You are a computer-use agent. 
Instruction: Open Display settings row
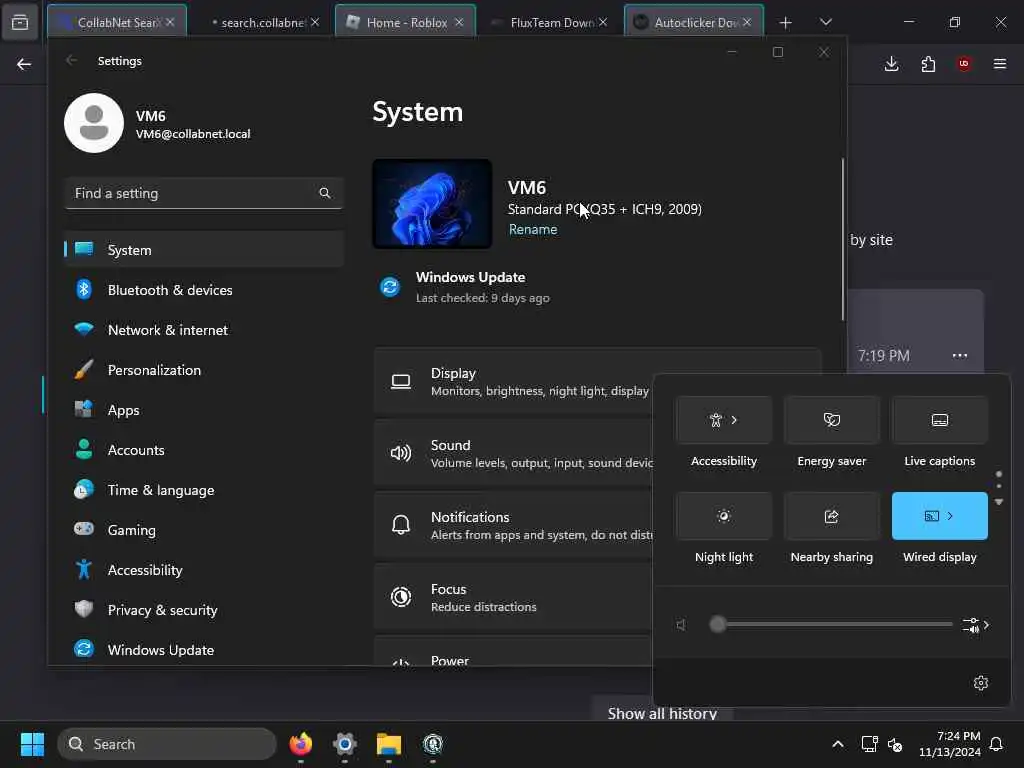pyautogui.click(x=513, y=382)
